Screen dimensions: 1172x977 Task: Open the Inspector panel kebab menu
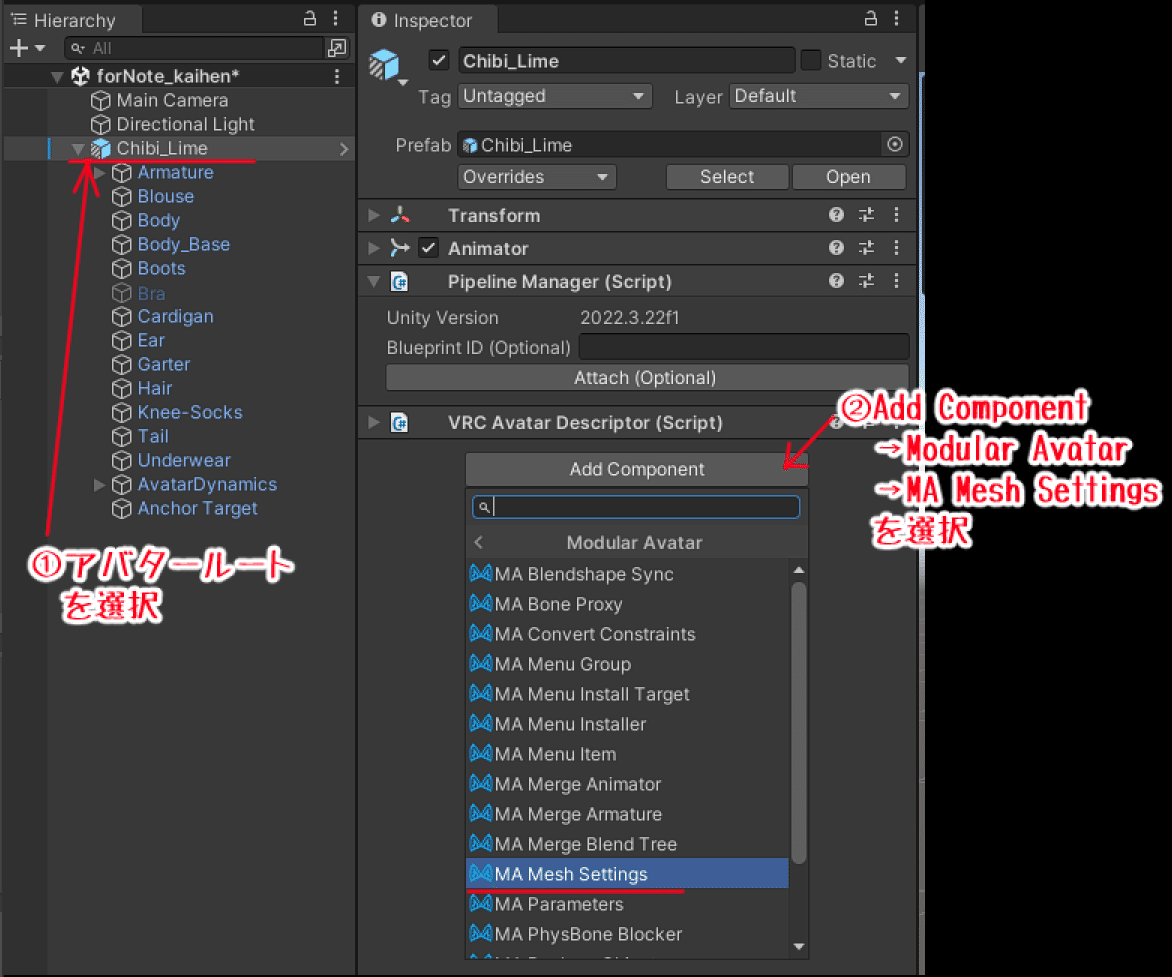896,19
